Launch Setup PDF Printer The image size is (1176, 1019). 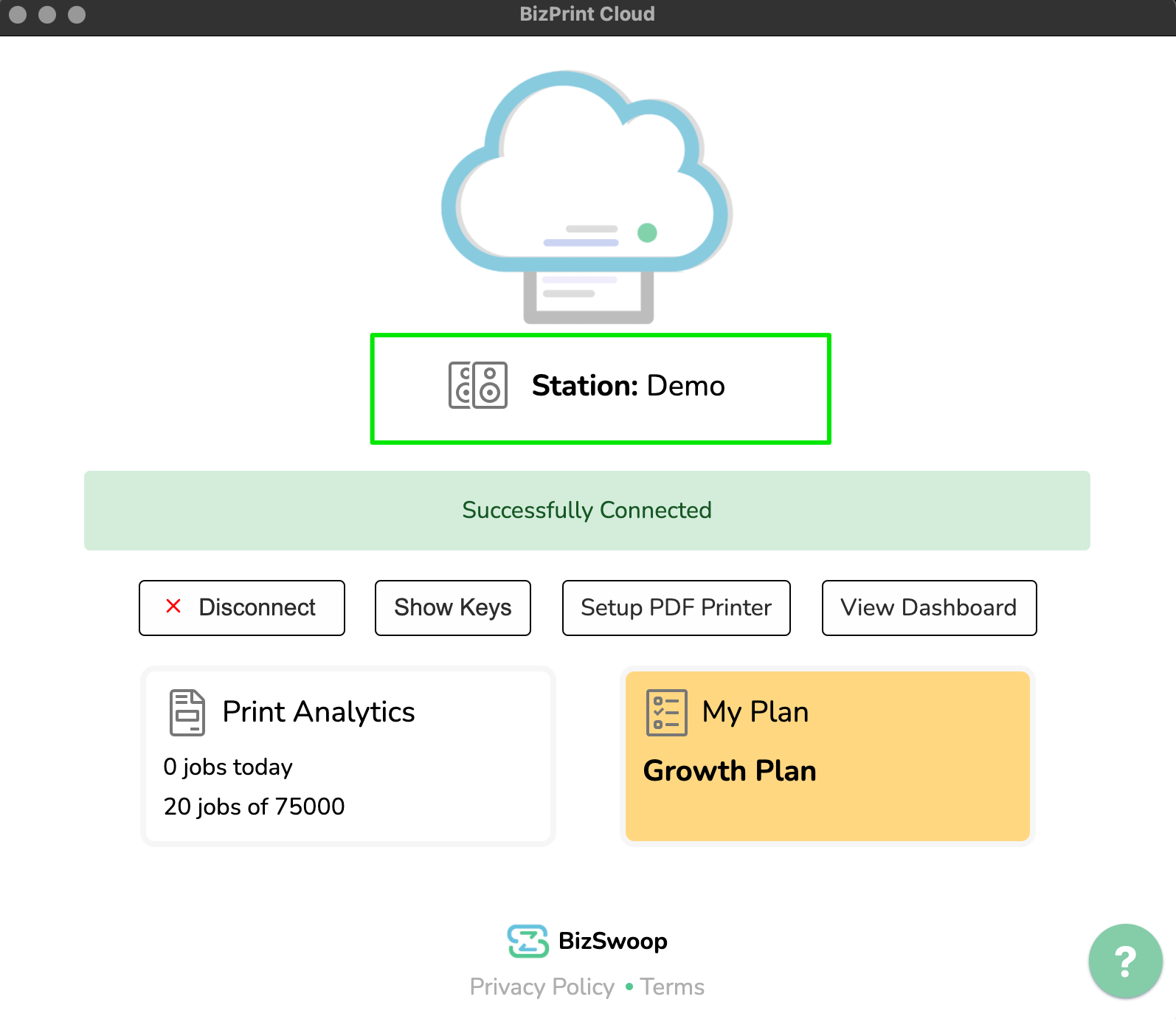677,607
